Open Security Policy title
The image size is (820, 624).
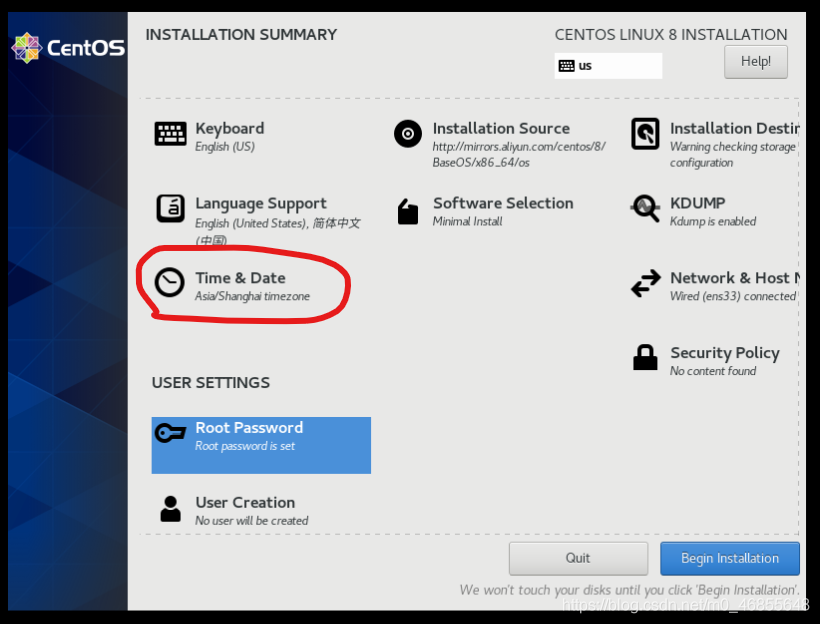725,353
